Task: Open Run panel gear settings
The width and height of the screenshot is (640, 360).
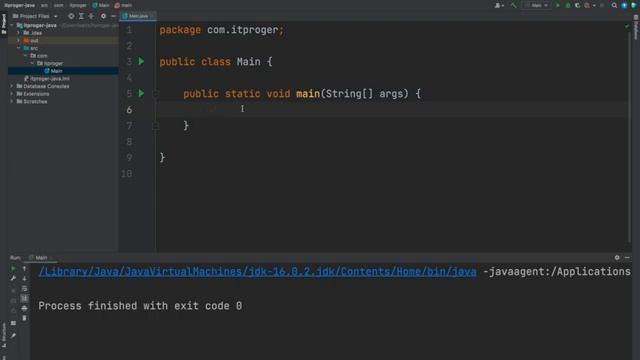Action: click(x=617, y=258)
